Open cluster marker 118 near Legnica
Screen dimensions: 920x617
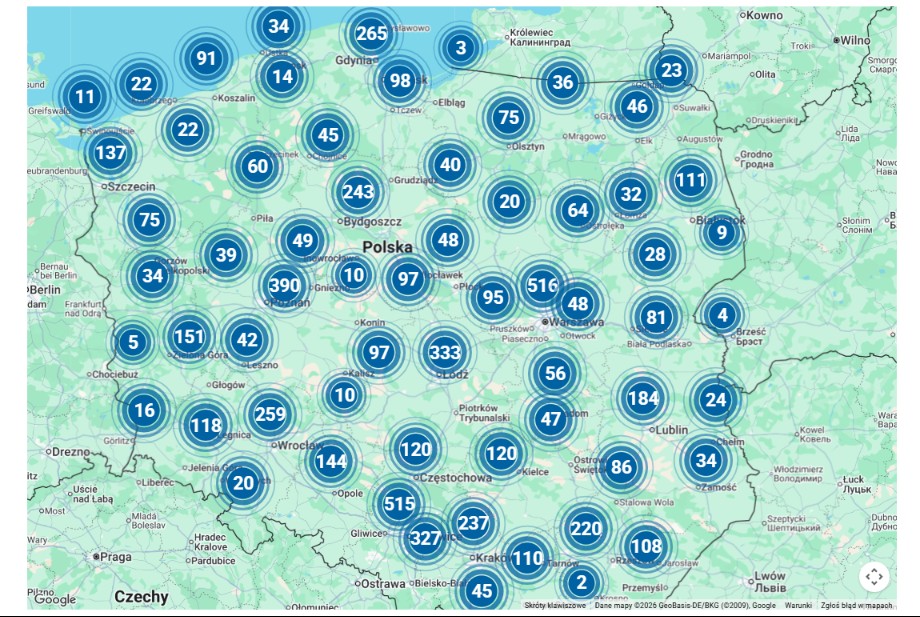tap(205, 425)
